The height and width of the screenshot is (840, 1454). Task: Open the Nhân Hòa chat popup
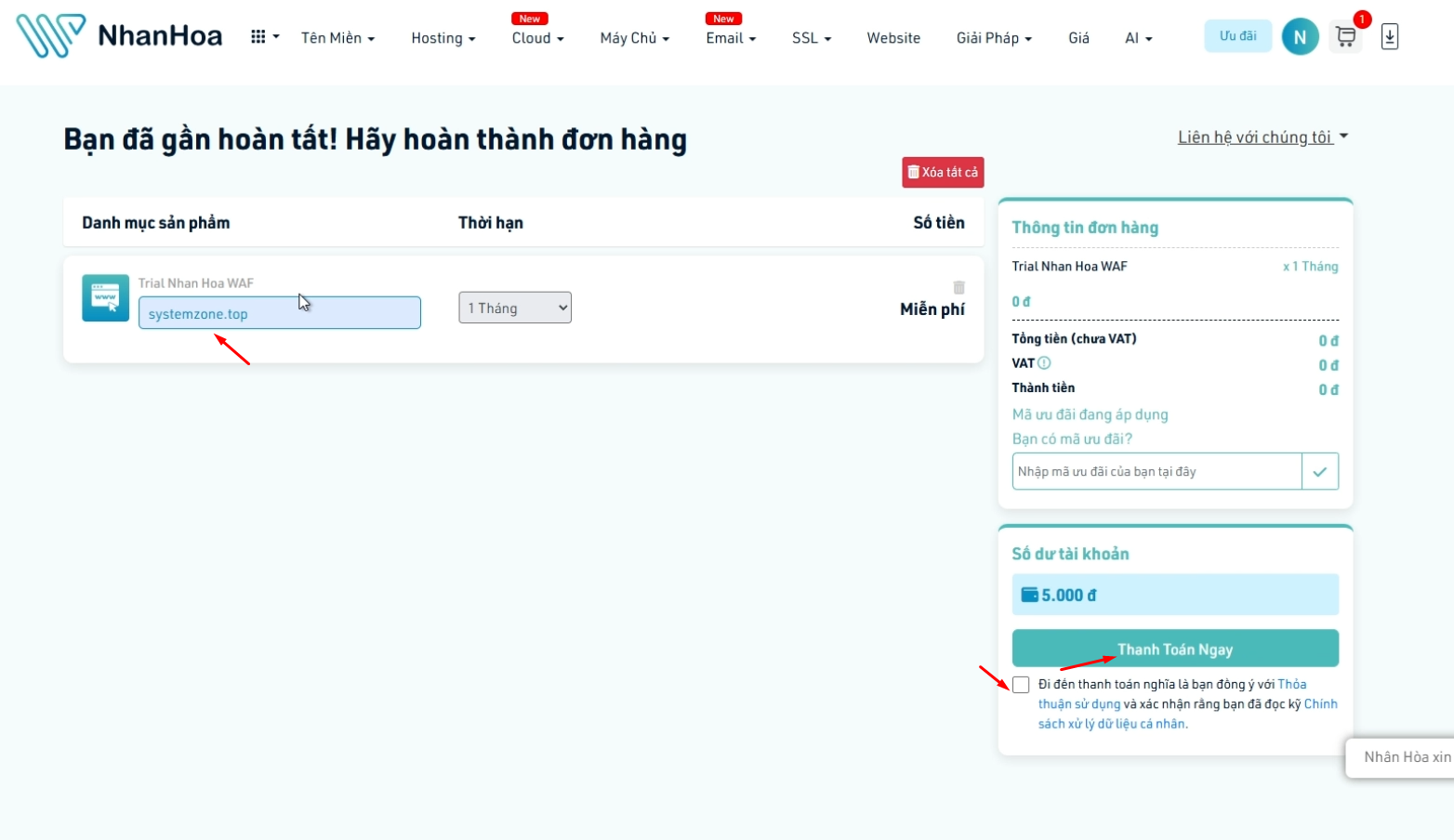1400,757
